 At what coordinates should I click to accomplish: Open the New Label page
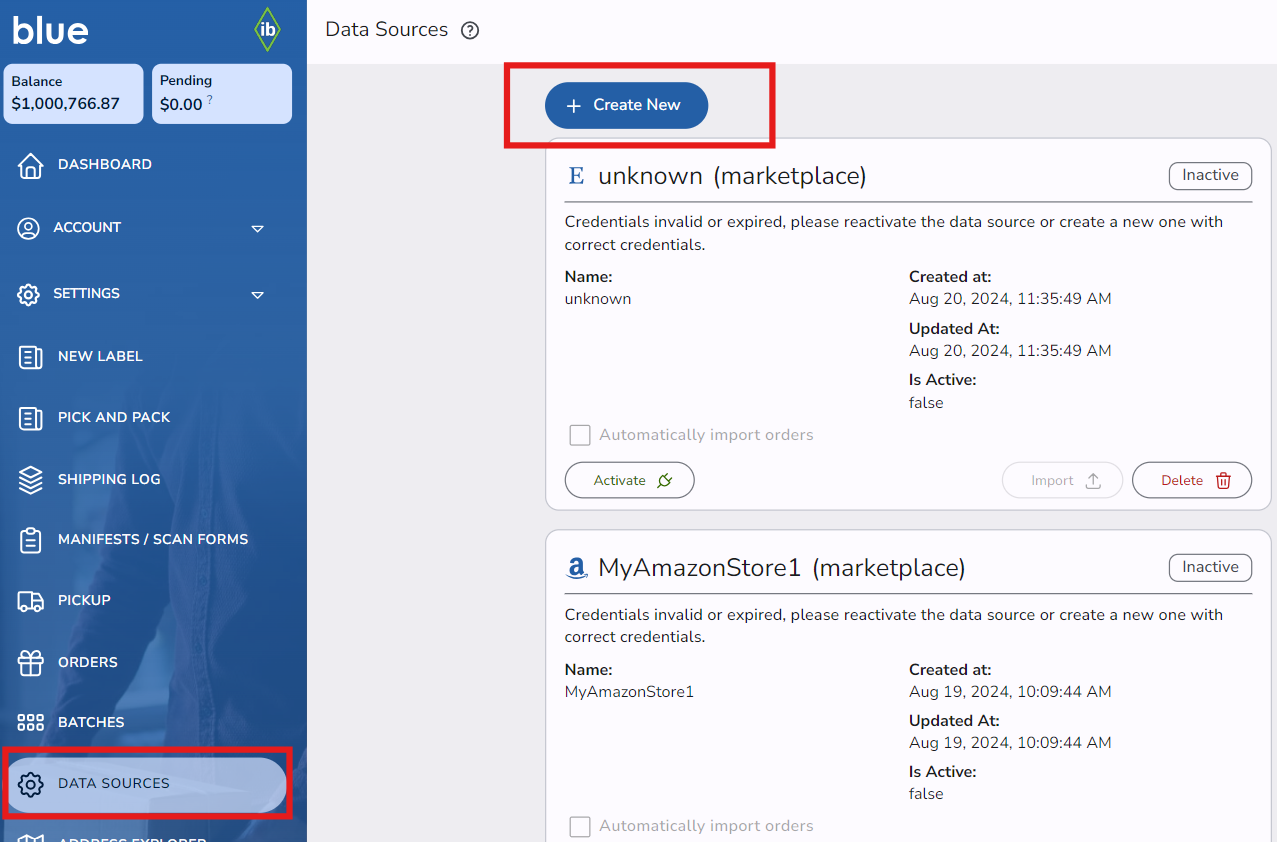[100, 357]
